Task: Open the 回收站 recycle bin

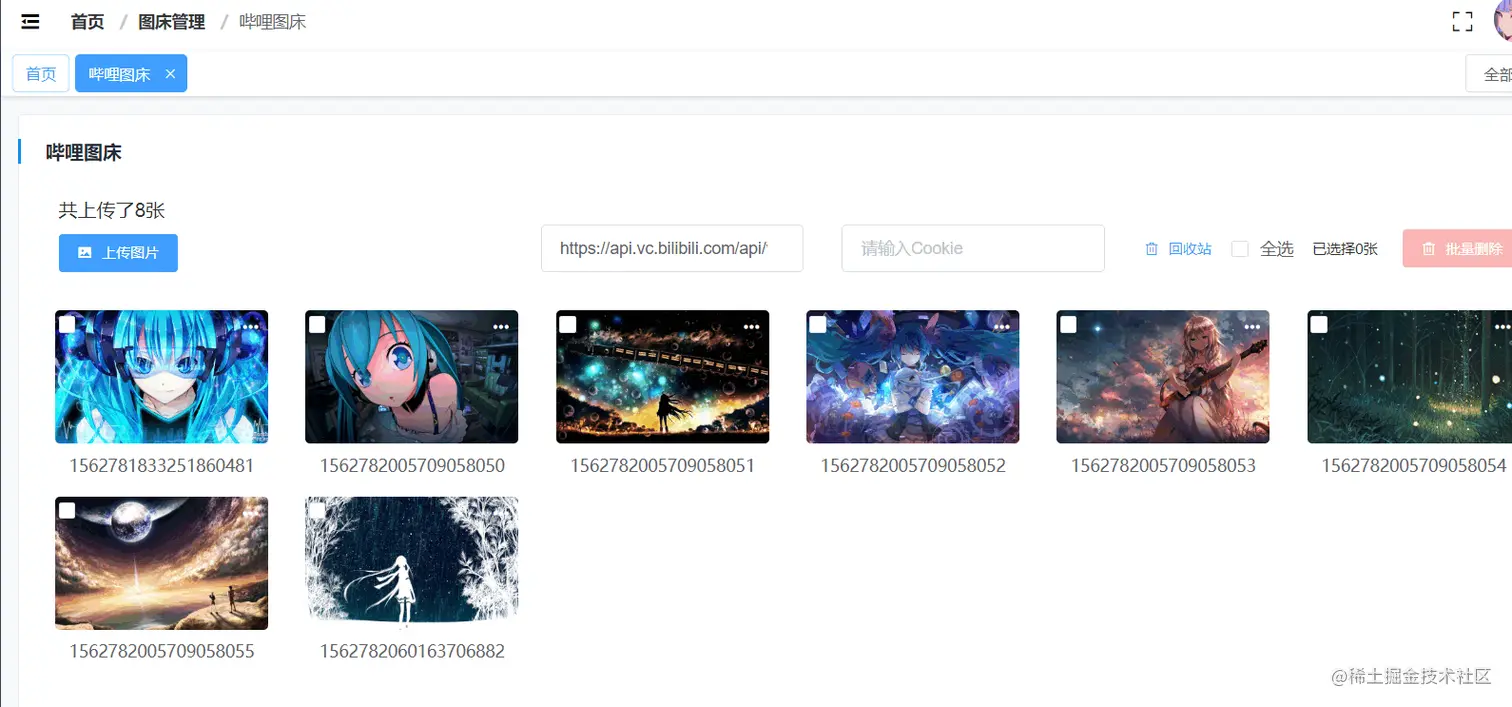Action: [1178, 249]
